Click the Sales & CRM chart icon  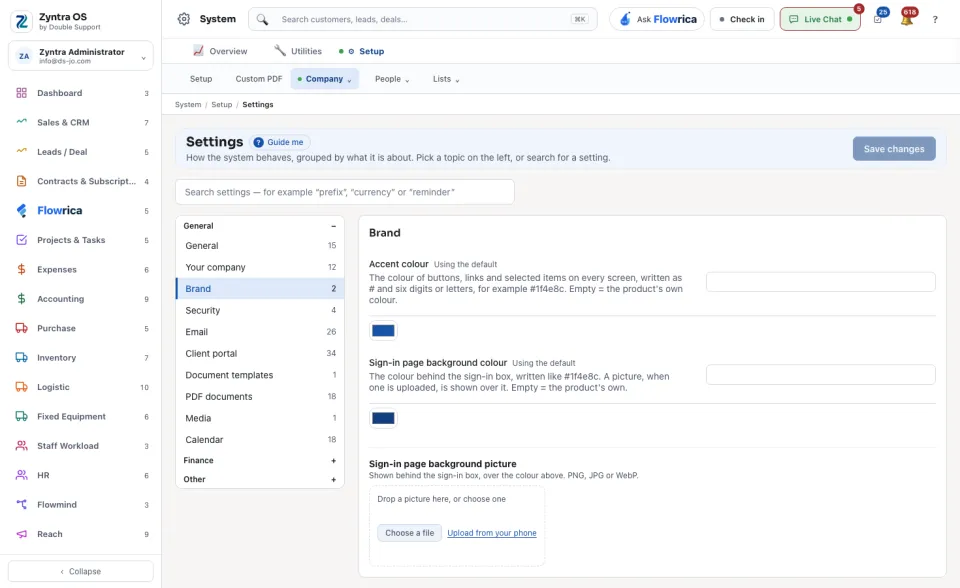point(21,122)
